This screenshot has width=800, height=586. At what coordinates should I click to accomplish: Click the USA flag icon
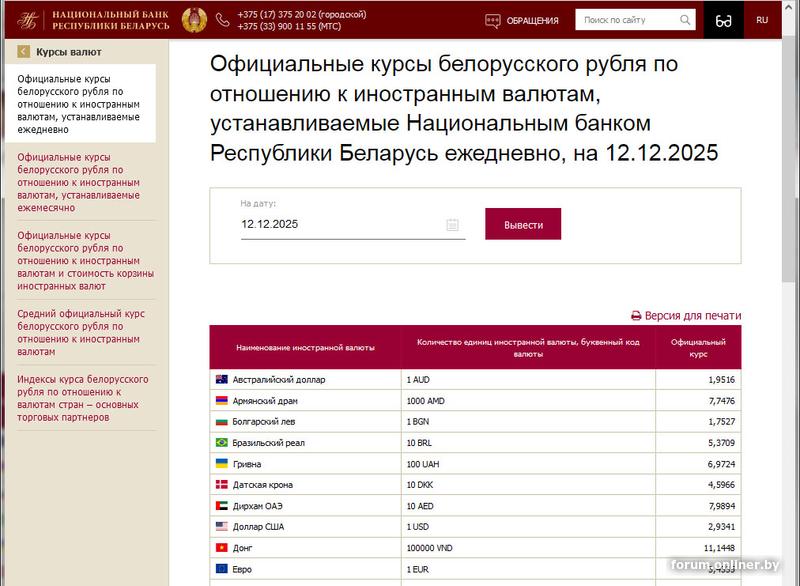[221, 526]
